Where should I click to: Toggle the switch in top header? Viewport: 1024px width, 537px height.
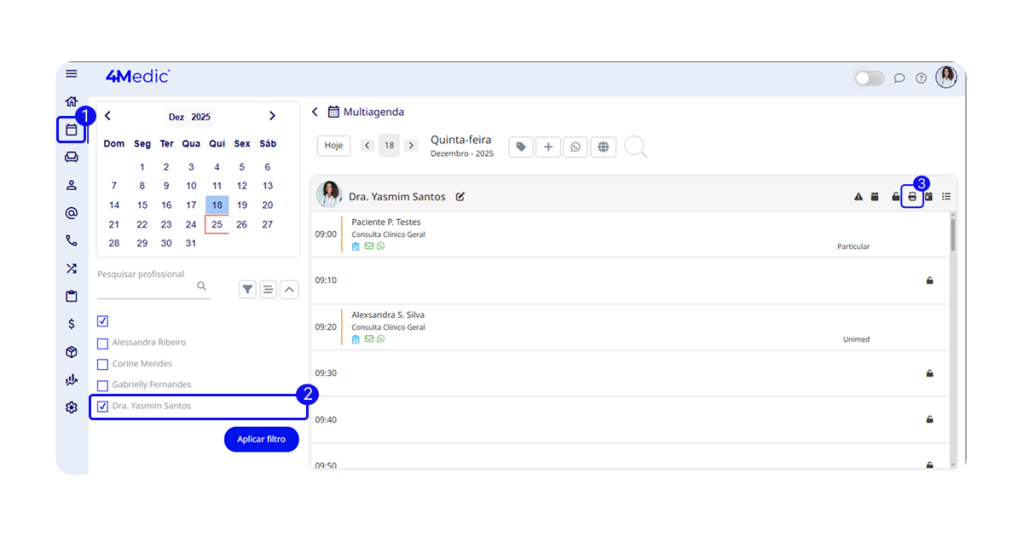pos(868,78)
